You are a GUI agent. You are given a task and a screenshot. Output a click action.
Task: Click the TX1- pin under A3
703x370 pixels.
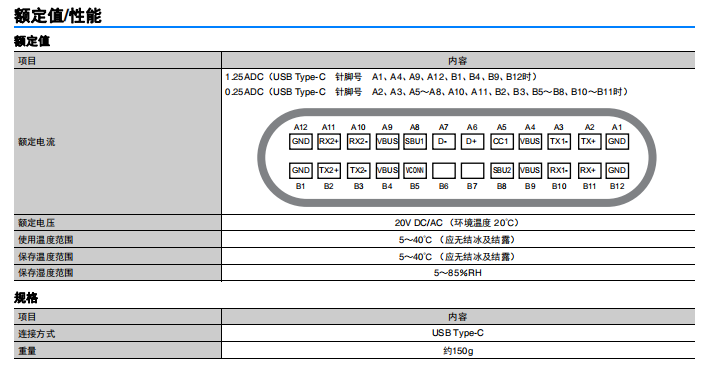(x=559, y=141)
